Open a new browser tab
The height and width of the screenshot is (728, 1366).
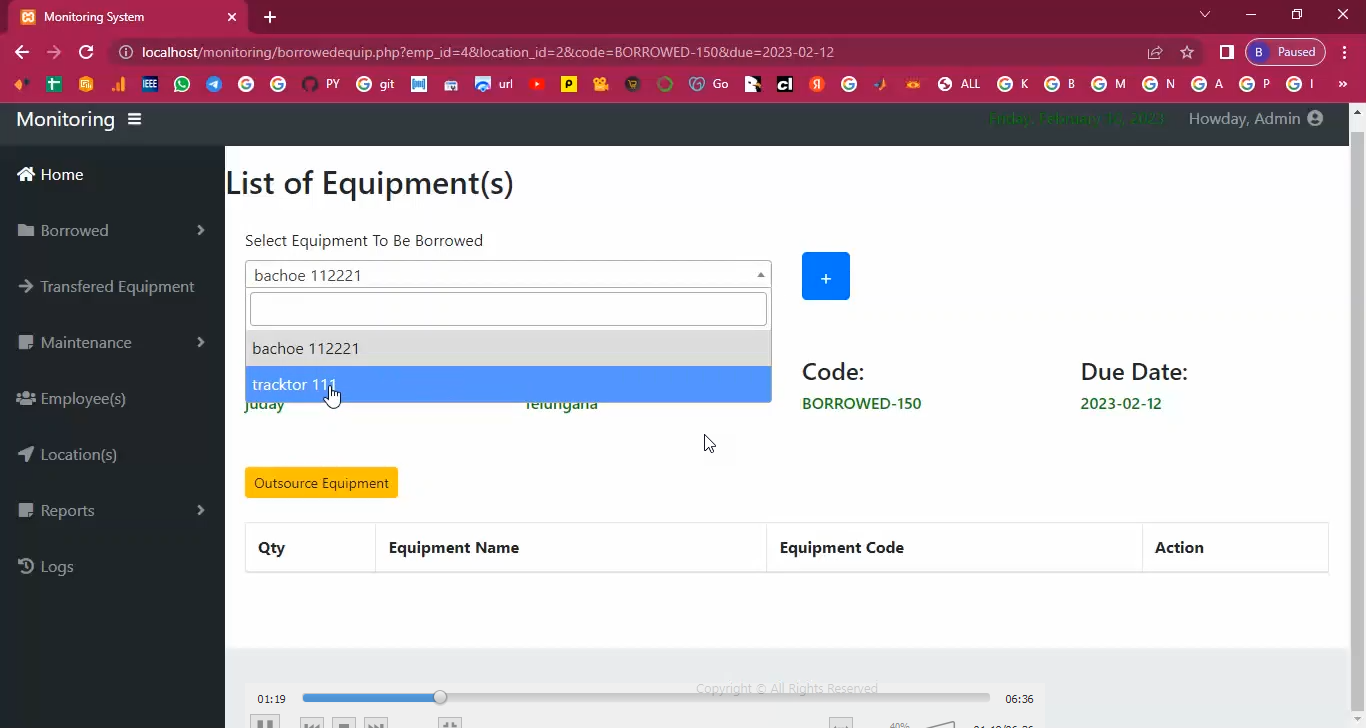[270, 17]
